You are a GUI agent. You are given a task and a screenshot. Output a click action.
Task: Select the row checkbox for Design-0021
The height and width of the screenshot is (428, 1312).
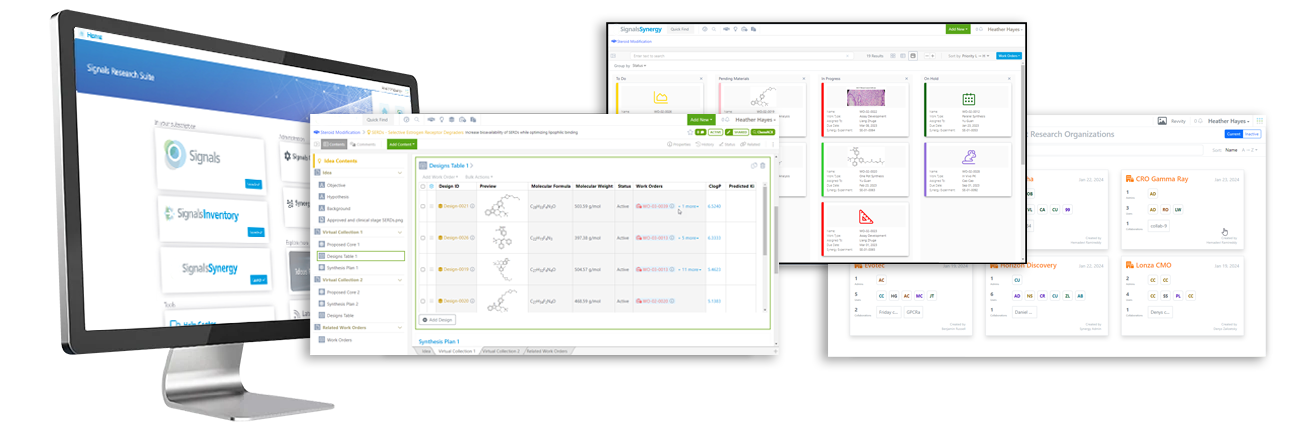[x=424, y=206]
